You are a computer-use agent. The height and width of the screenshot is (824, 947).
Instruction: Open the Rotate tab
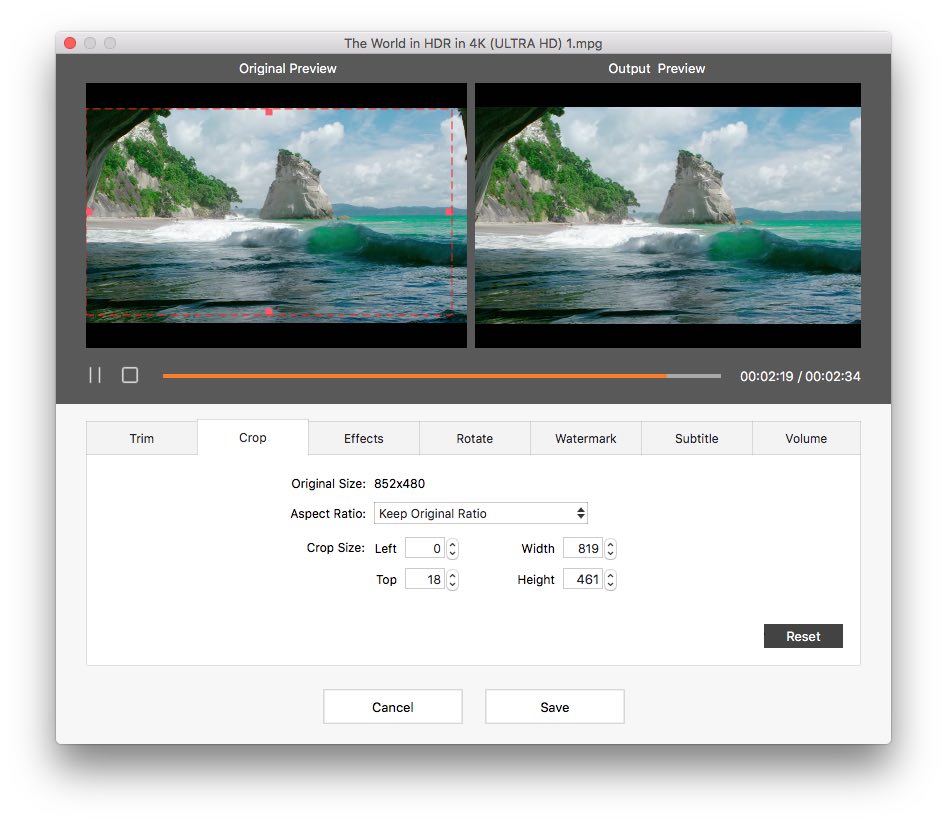point(475,438)
